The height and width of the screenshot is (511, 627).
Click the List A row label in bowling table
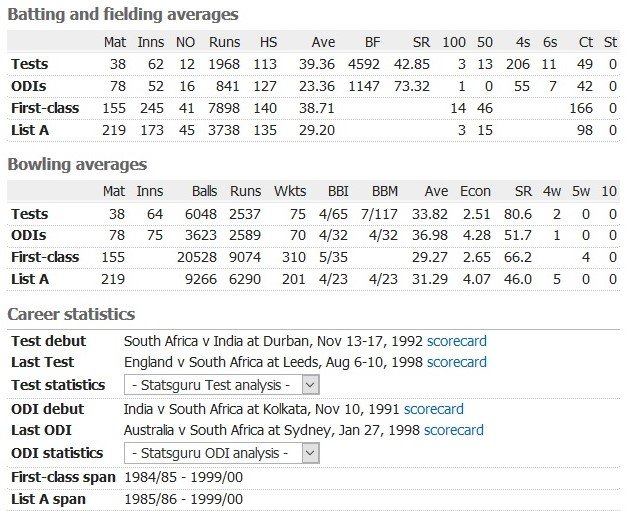click(x=30, y=279)
